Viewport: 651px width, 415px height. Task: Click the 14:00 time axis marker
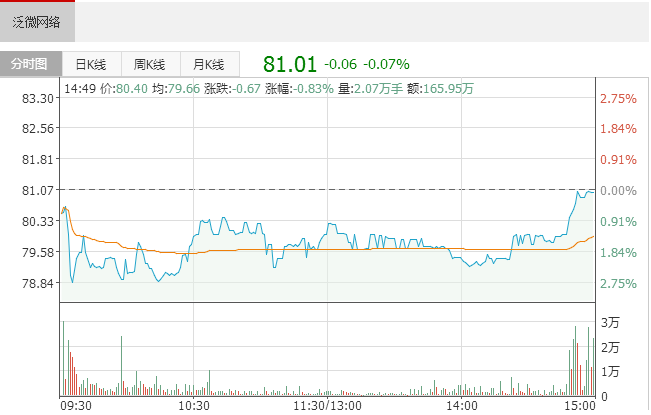(461, 406)
